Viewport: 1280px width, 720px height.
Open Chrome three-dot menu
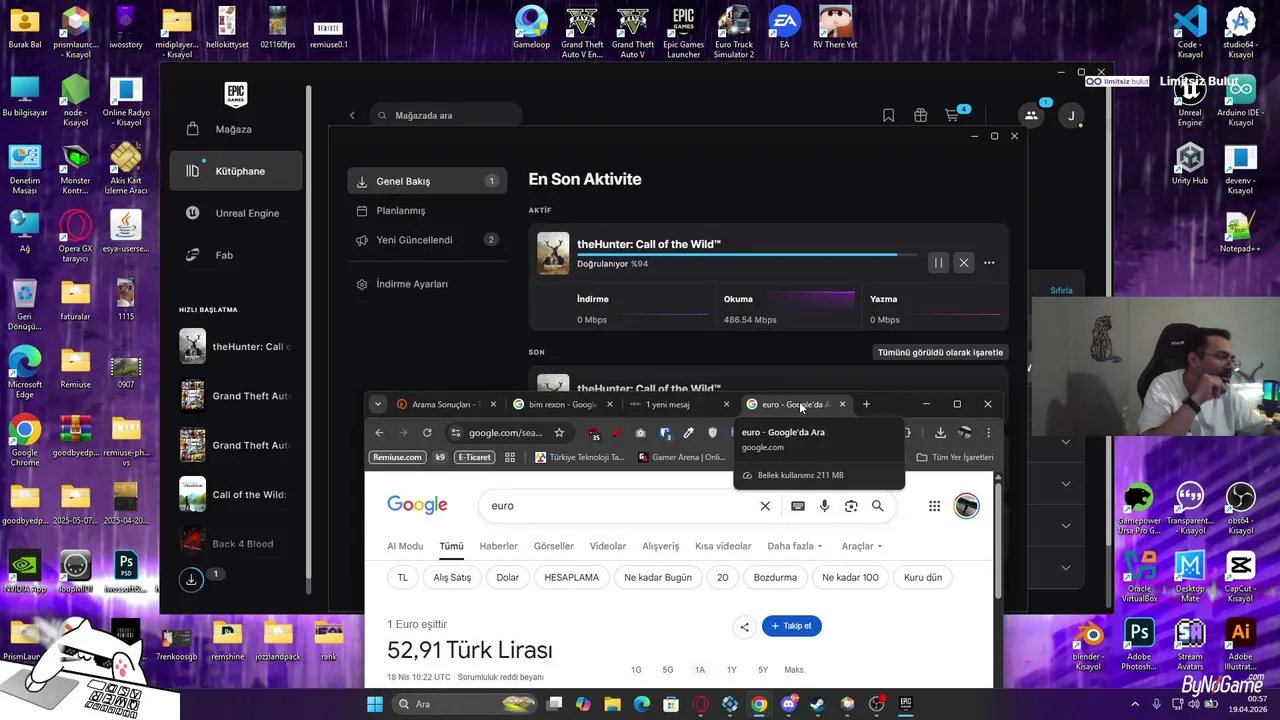click(988, 432)
